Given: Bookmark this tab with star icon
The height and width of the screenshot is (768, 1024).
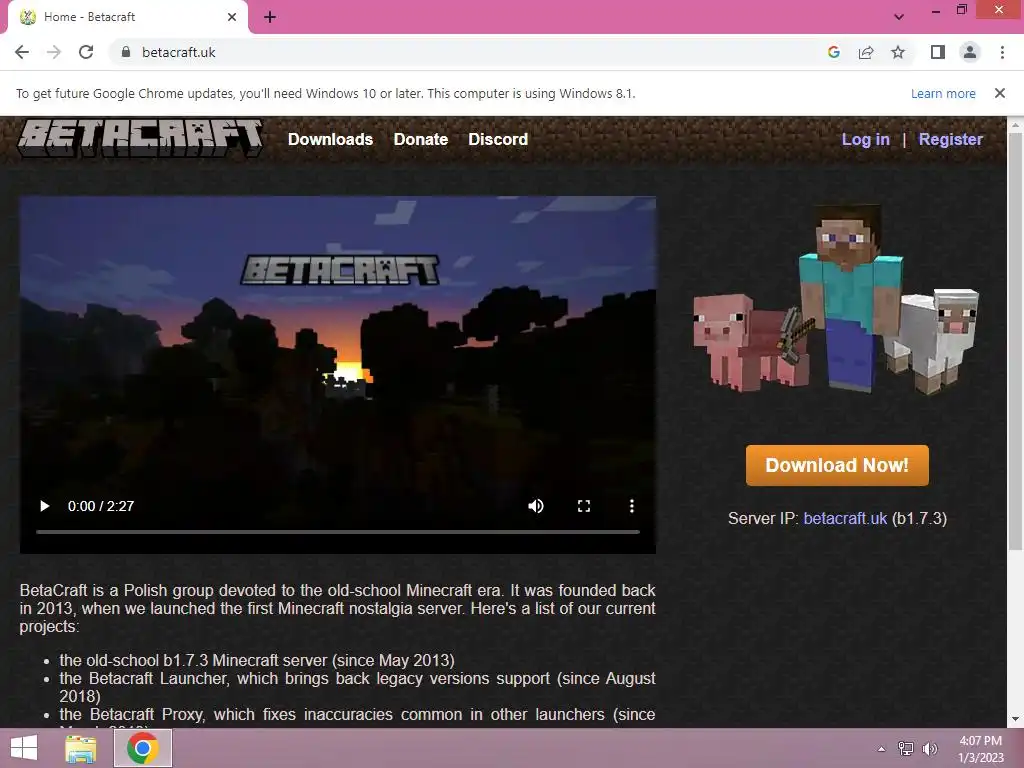Looking at the screenshot, I should [x=898, y=52].
